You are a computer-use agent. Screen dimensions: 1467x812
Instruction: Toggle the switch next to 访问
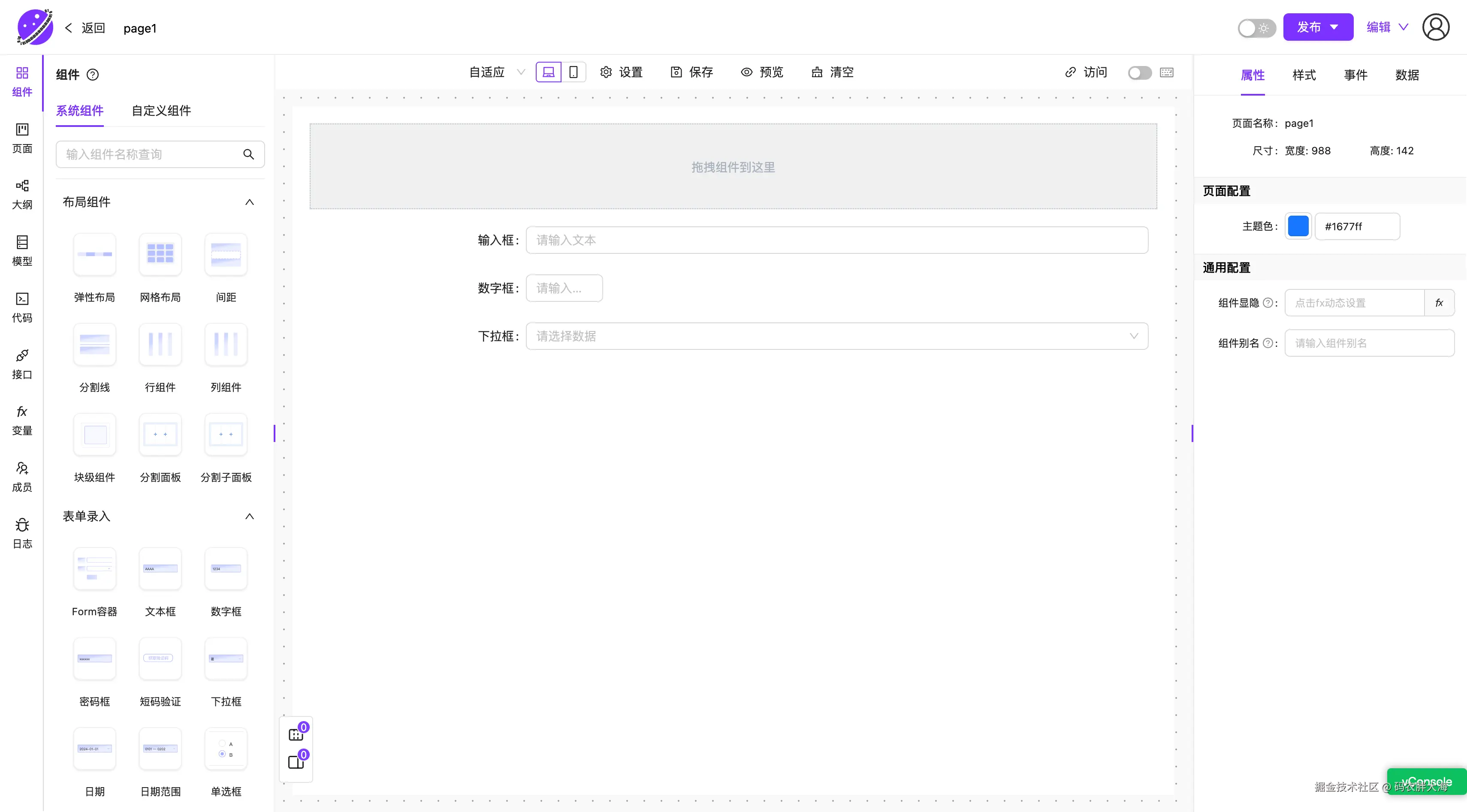pos(1140,72)
